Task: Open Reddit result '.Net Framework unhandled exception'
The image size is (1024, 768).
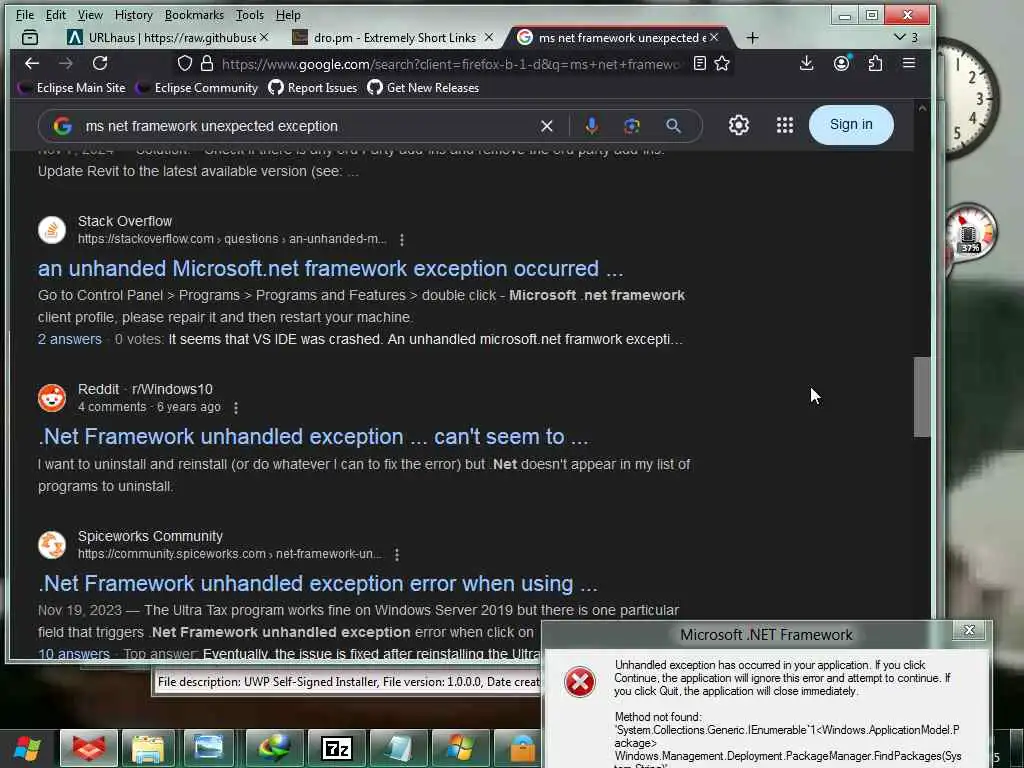Action: (x=313, y=436)
